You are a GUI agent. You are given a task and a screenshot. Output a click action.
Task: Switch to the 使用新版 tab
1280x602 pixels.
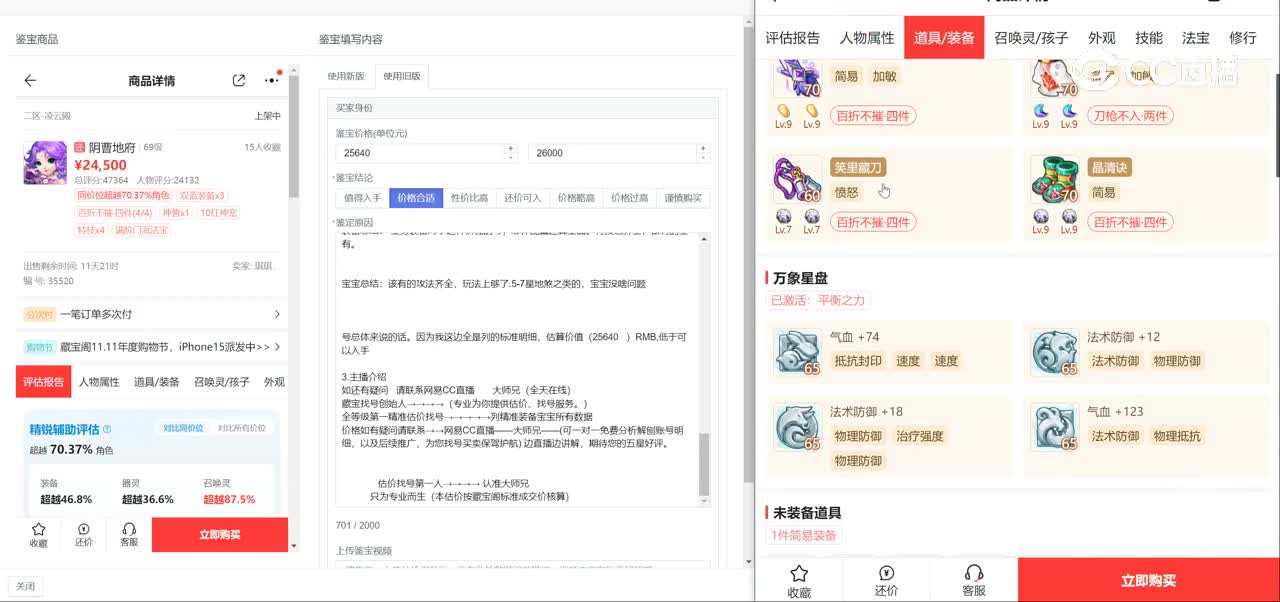point(347,76)
